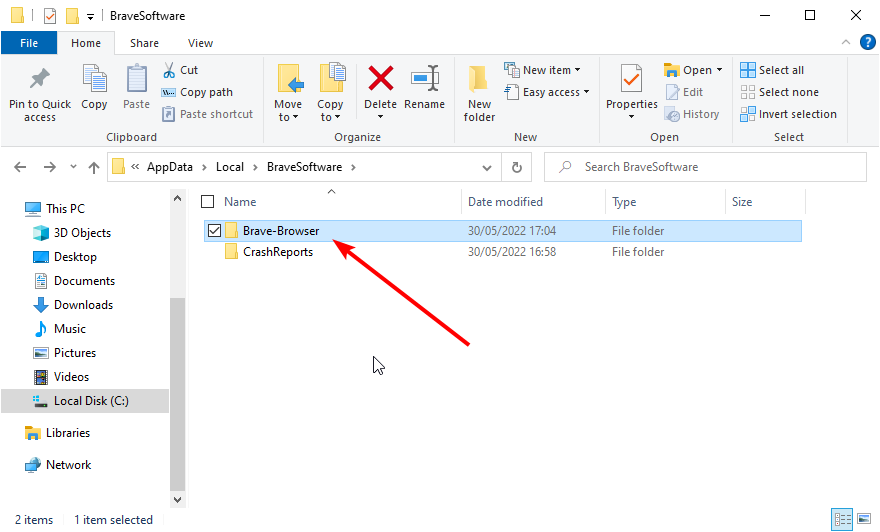Viewport: 880px width, 532px height.
Task: Copy path of selected item
Action: [x=198, y=92]
